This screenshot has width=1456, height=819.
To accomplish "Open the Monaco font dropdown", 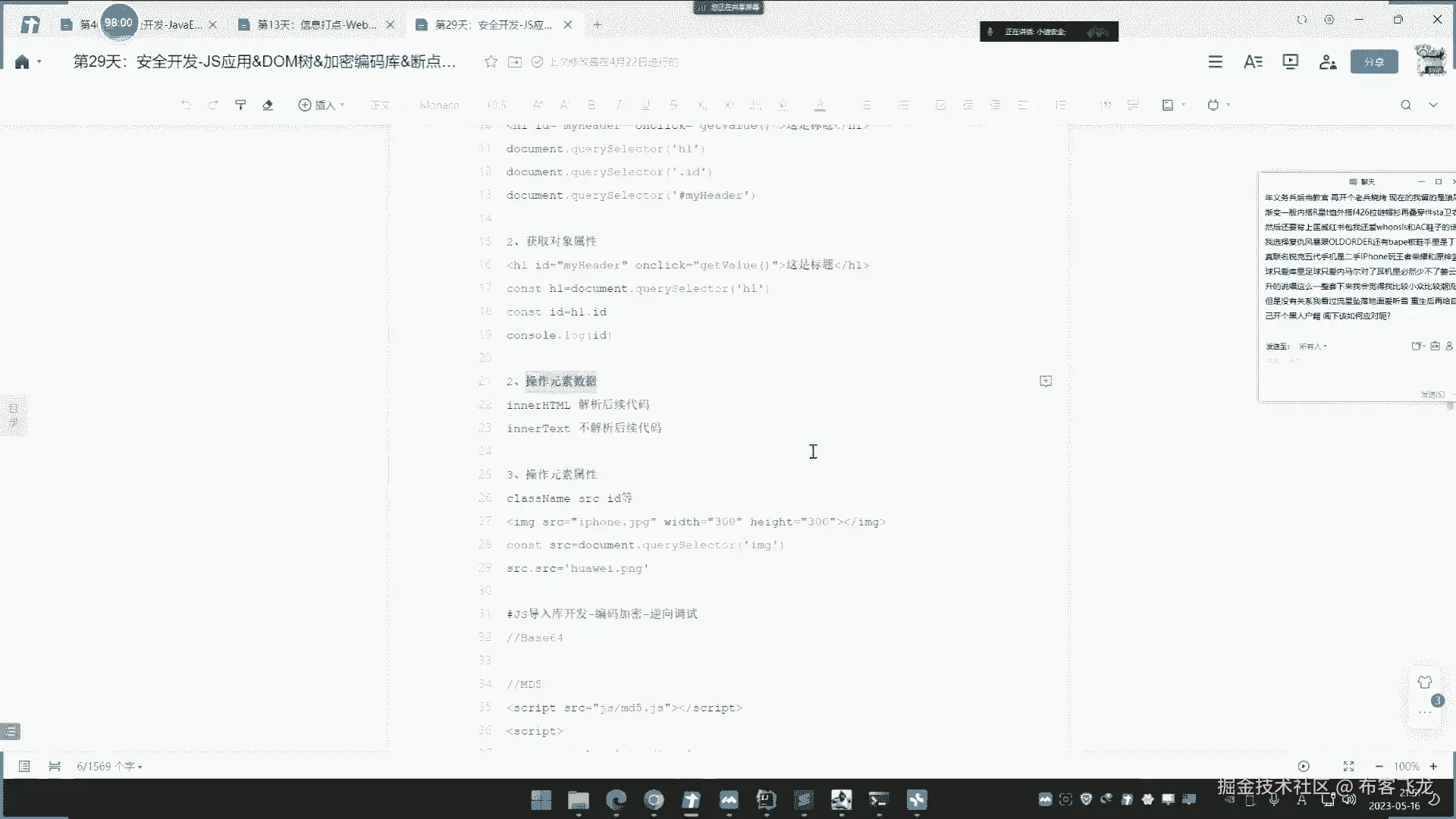I will 440,105.
